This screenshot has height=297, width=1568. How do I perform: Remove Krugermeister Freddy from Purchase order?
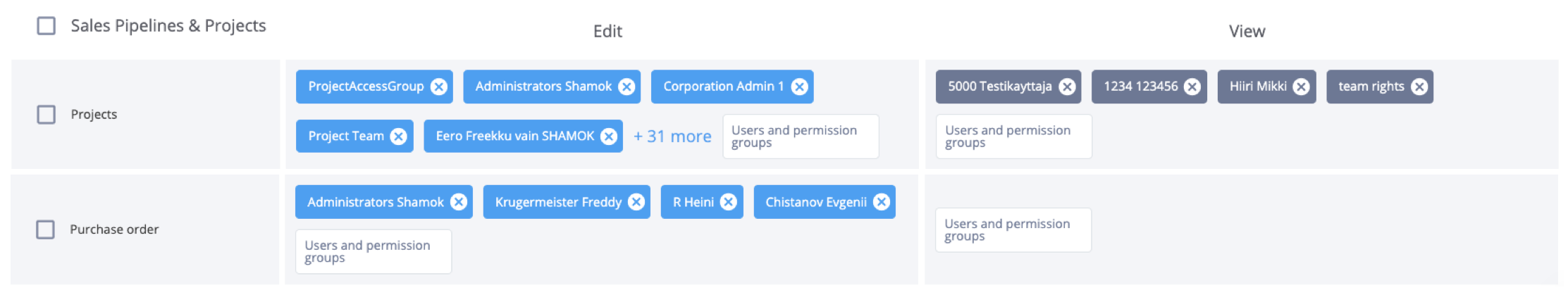tap(636, 202)
